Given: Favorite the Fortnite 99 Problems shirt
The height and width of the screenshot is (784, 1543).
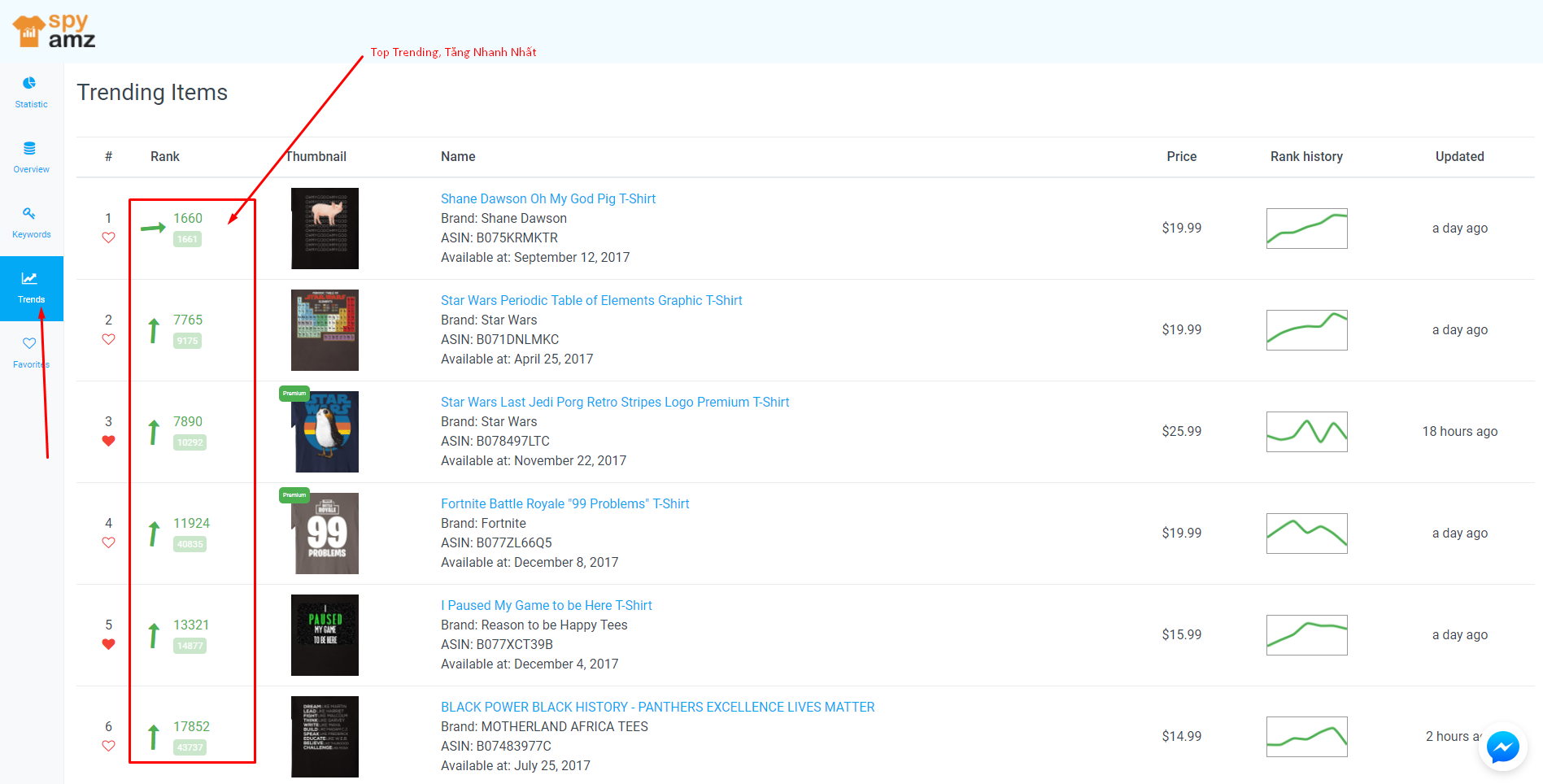Looking at the screenshot, I should pyautogui.click(x=108, y=542).
